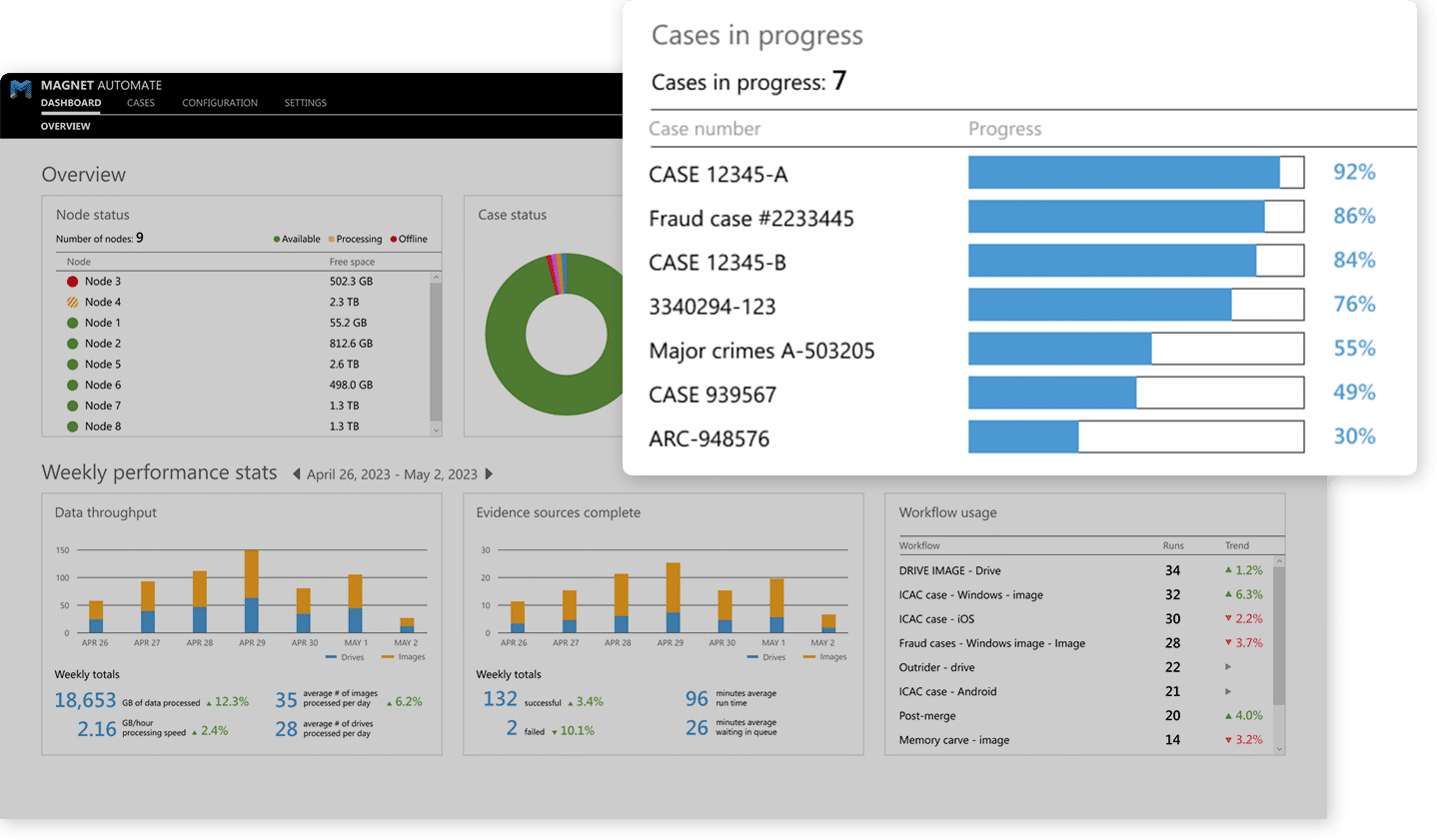Image resolution: width=1437 pixels, height=840 pixels.
Task: Click the striped processing icon for Node 4
Action: (x=72, y=303)
